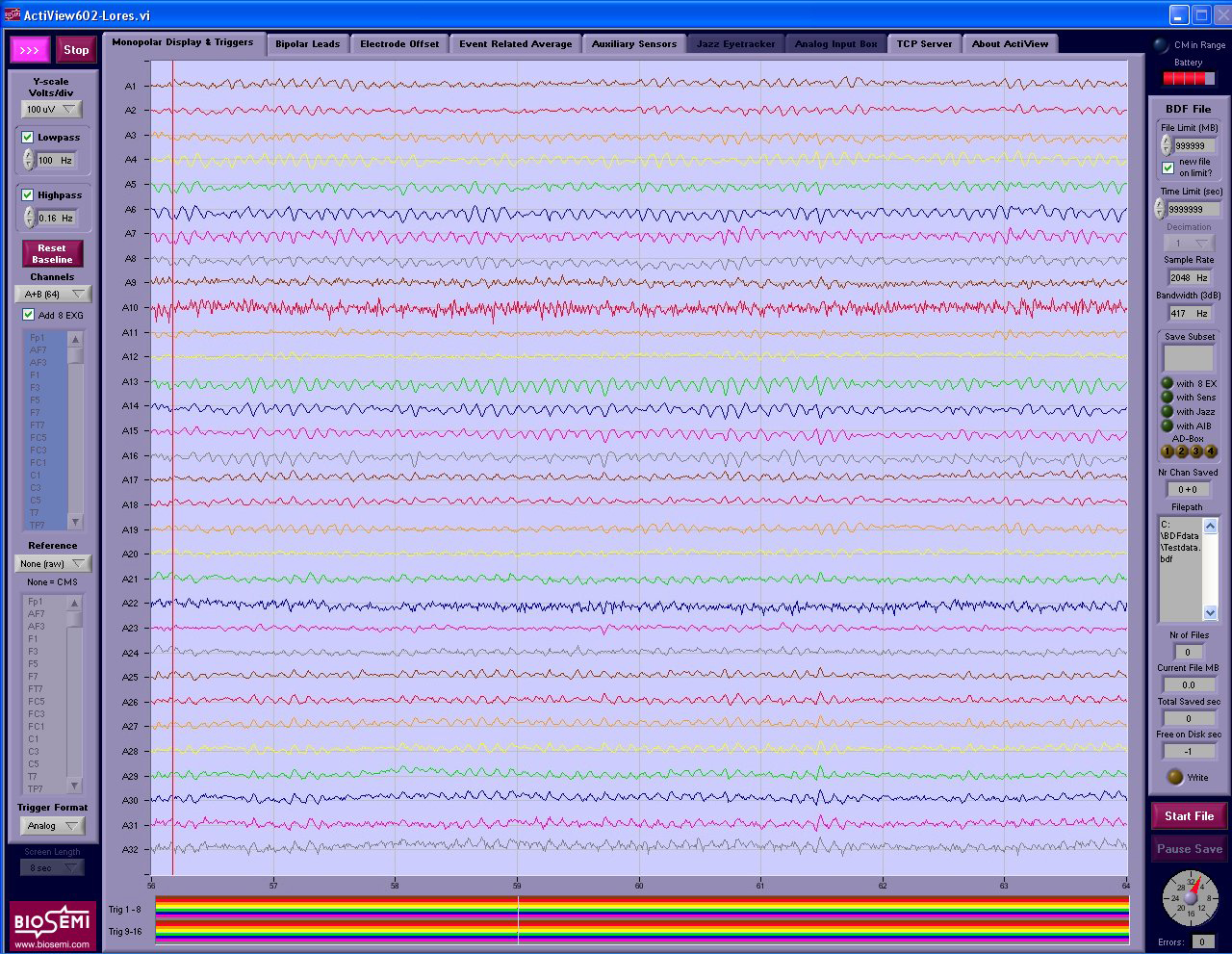Click the BioSemi logo

pyautogui.click(x=53, y=925)
